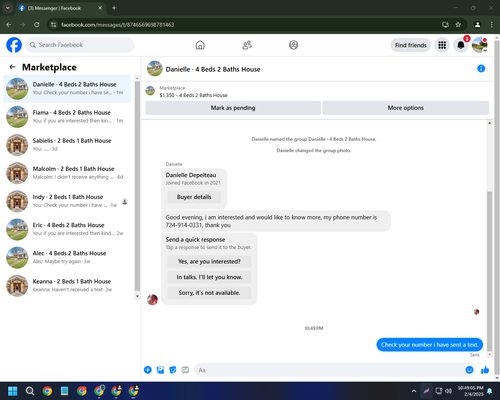Open the account profile menu

[480, 45]
